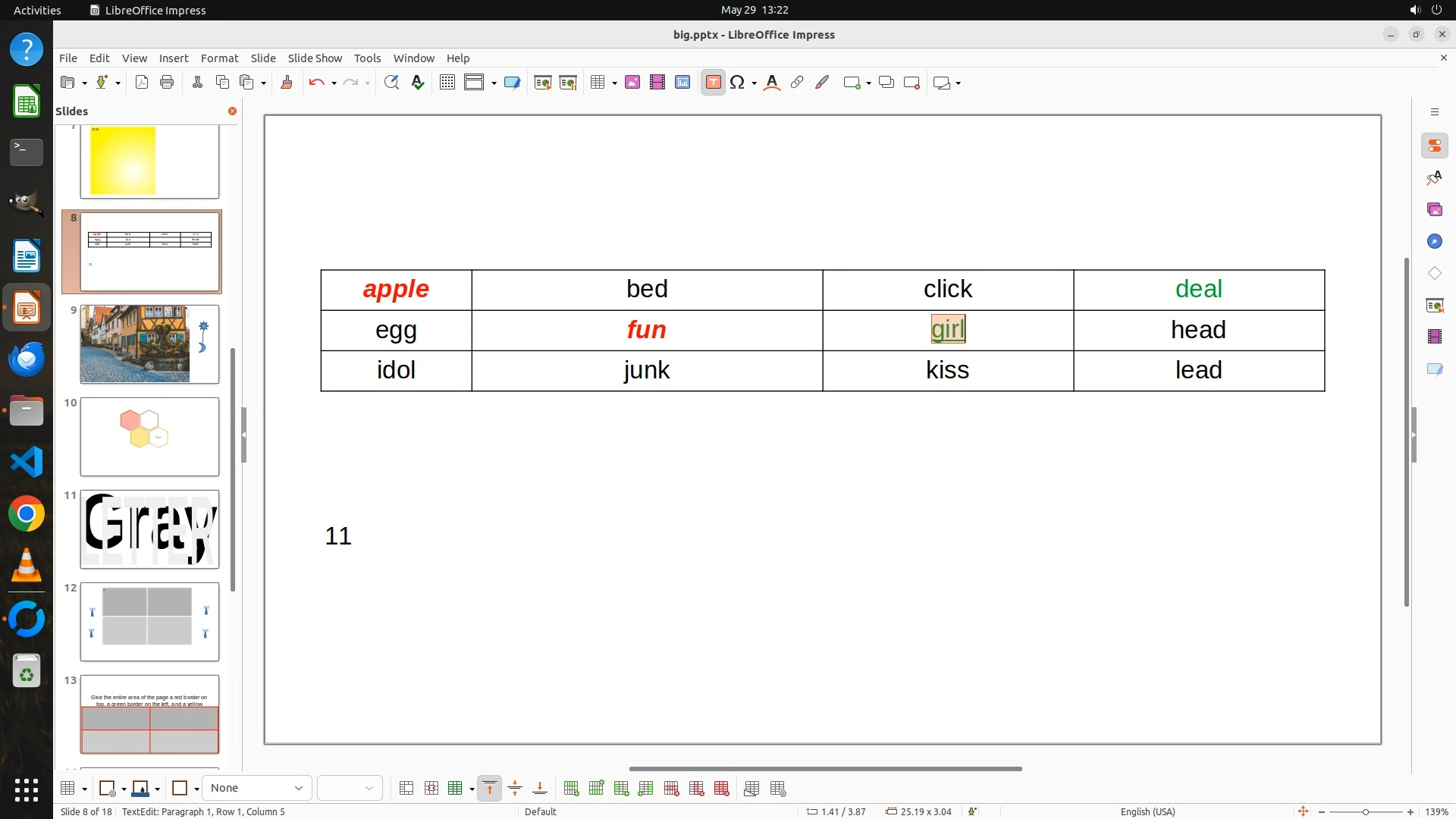The height and width of the screenshot is (819, 1456).
Task: Click the Clone Formatting paintbrush icon
Action: [x=287, y=83]
